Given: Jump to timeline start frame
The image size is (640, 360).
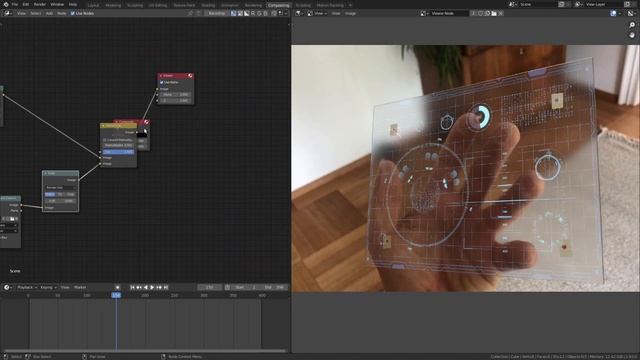Looking at the screenshot, I should pos(132,287).
